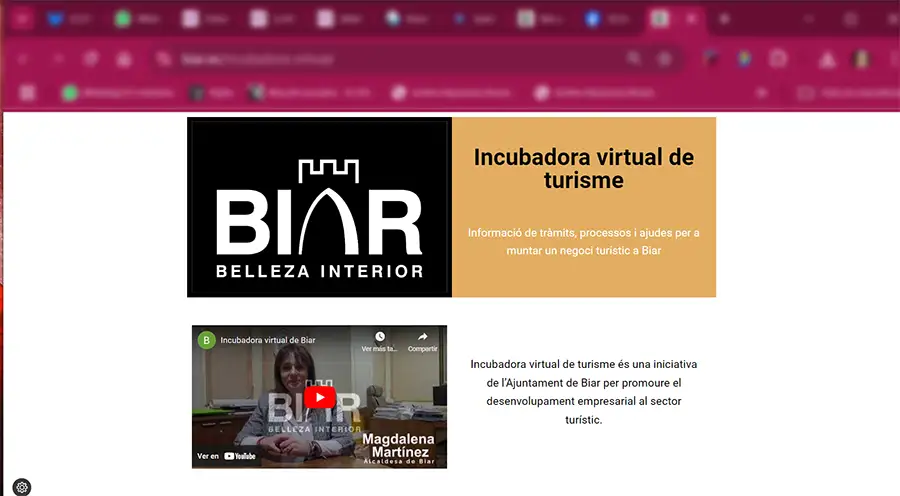
Task: Click the browser home icon
Action: 124,59
